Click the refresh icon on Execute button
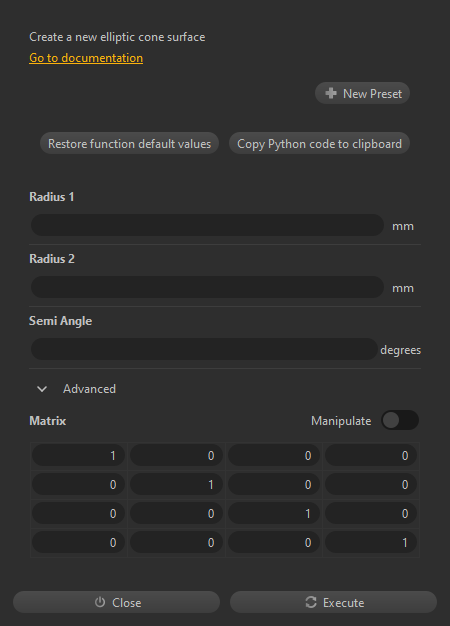The width and height of the screenshot is (450, 626). point(311,602)
